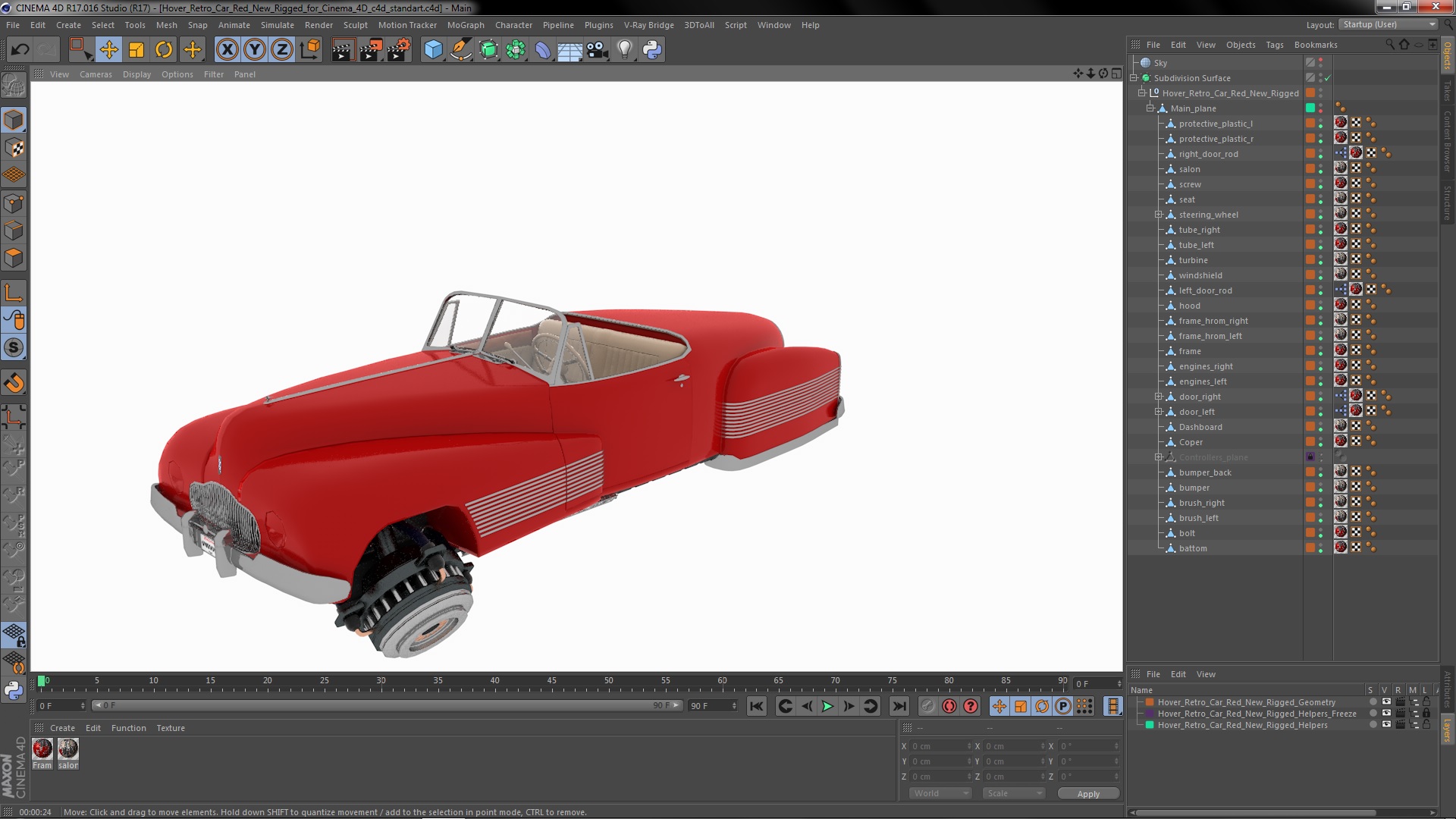
Task: Select the Rotate tool
Action: [164, 50]
